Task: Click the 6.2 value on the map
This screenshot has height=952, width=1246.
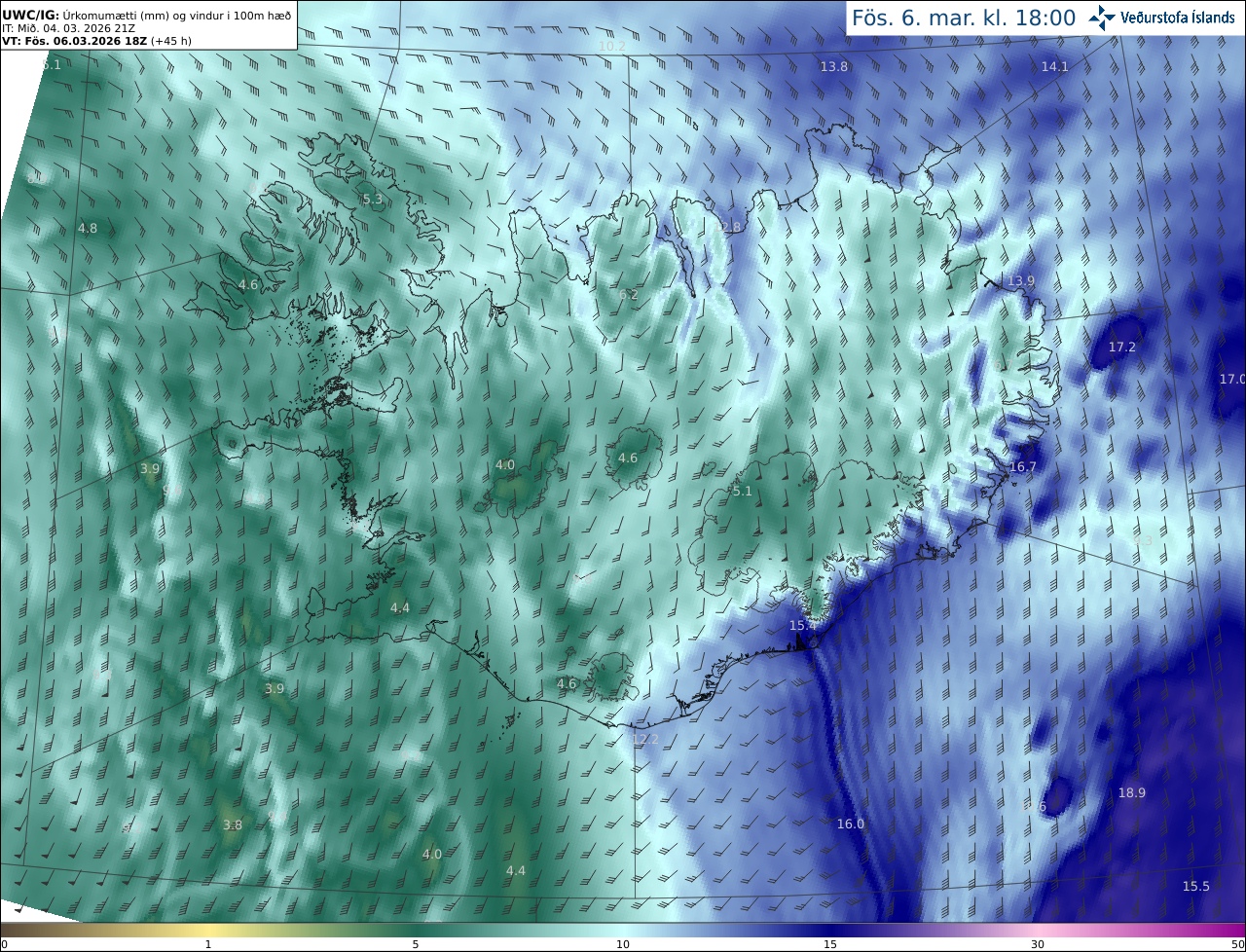Action: [629, 295]
